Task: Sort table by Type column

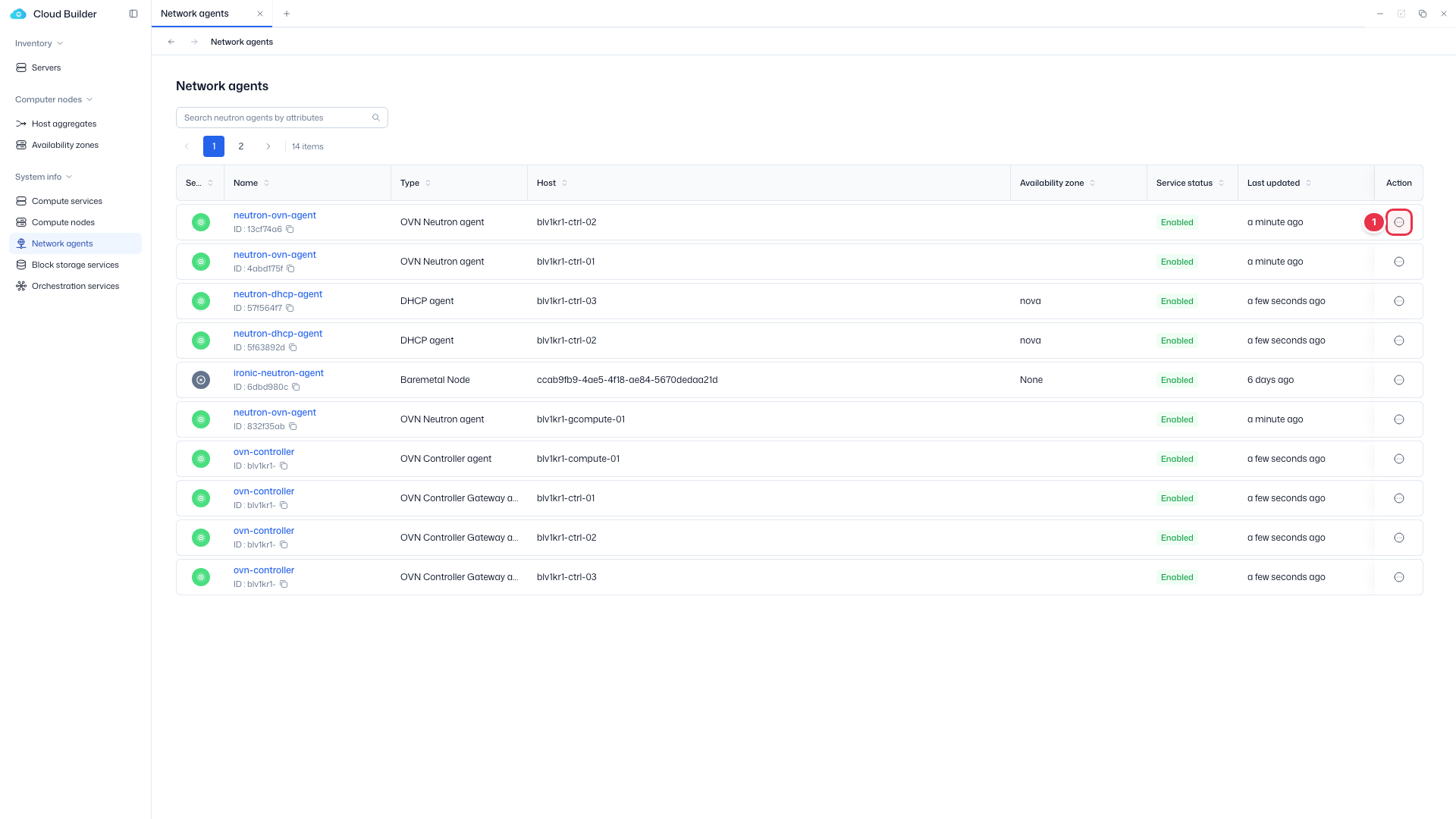Action: click(x=428, y=183)
